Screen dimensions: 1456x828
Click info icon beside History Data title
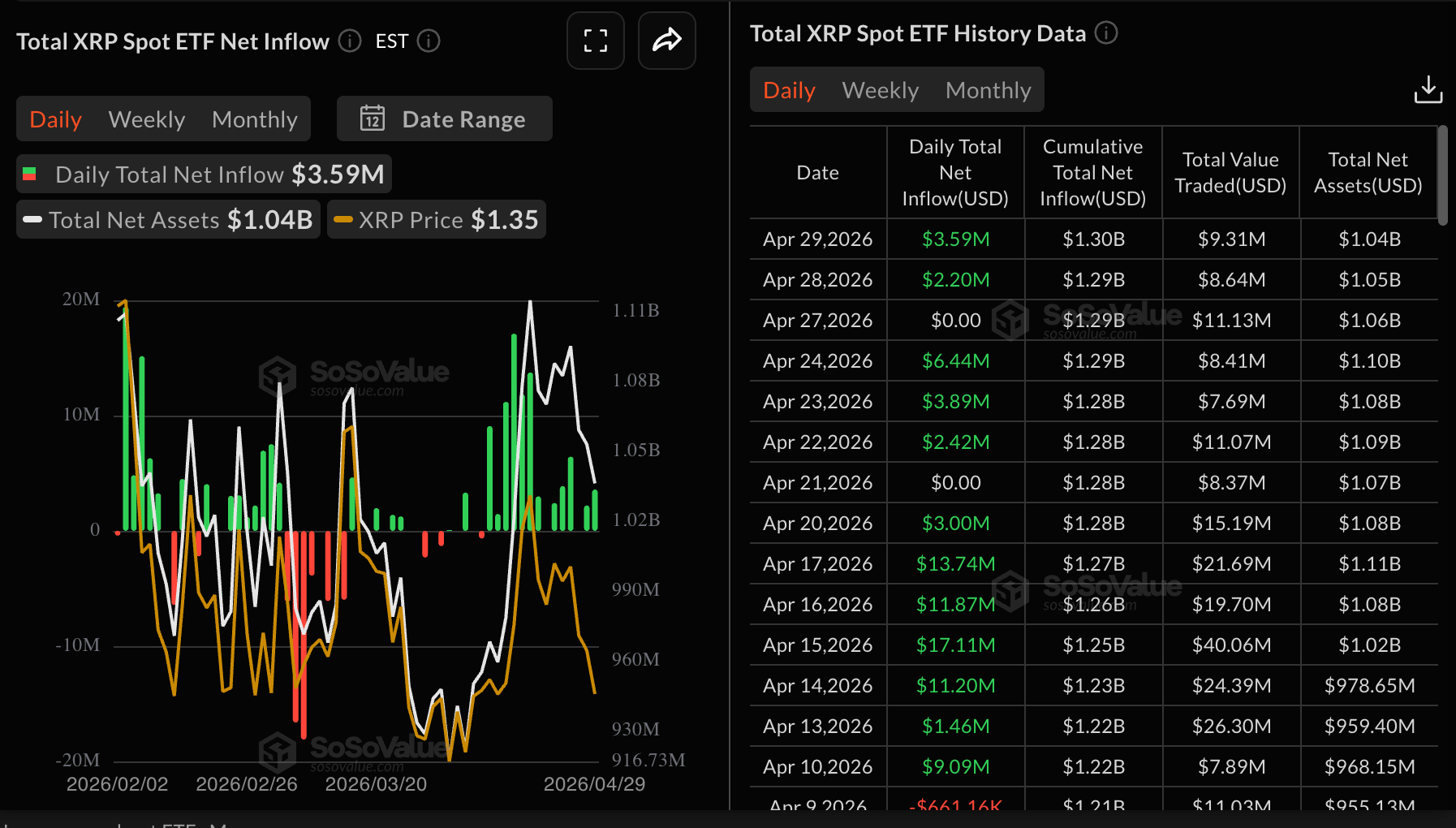pos(1106,33)
